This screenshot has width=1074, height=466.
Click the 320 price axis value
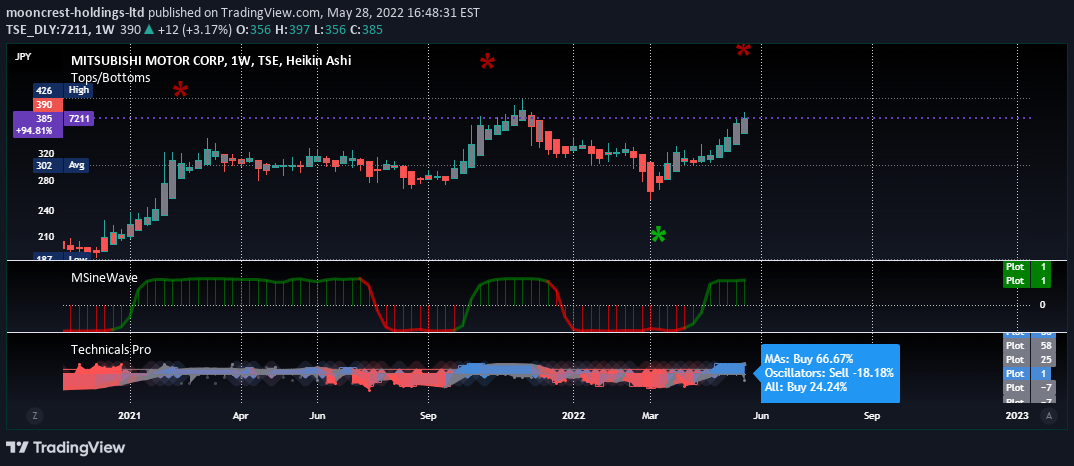tap(45, 154)
